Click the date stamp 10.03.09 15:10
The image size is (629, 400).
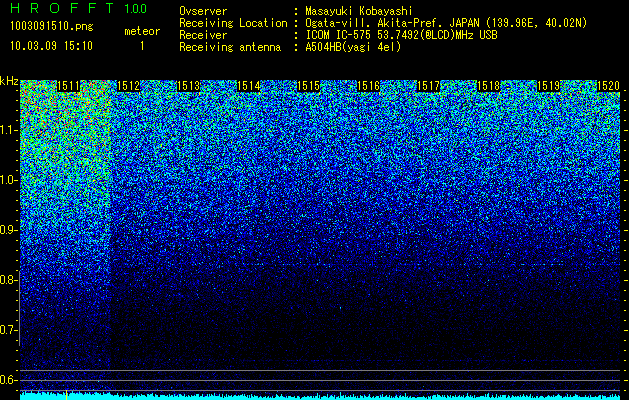51,46
